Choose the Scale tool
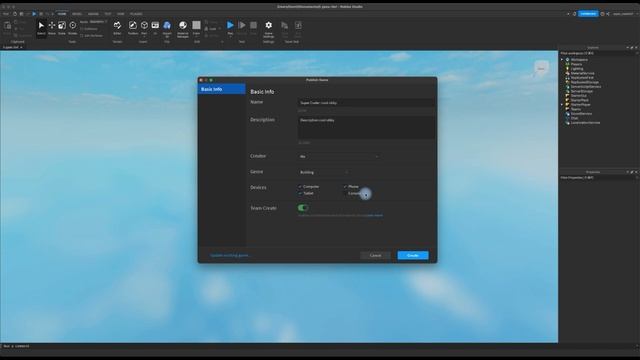Image resolution: width=640 pixels, height=360 pixels. 62,28
